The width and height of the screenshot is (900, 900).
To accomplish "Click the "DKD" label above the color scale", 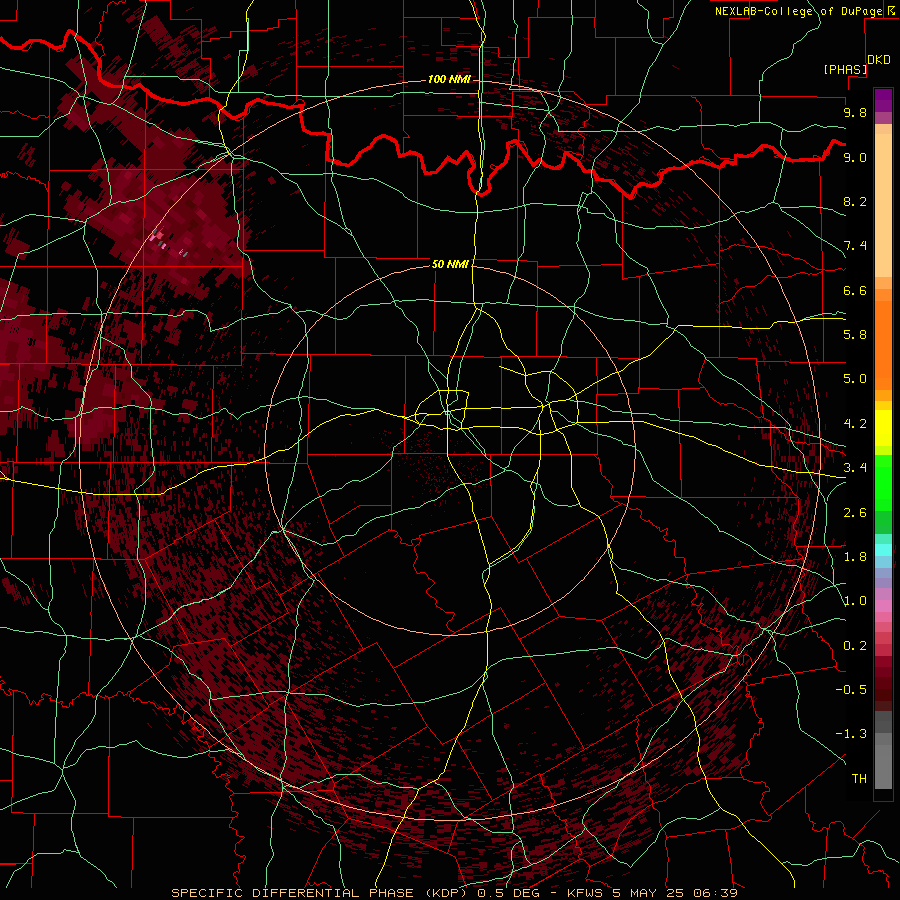I will pos(878,60).
